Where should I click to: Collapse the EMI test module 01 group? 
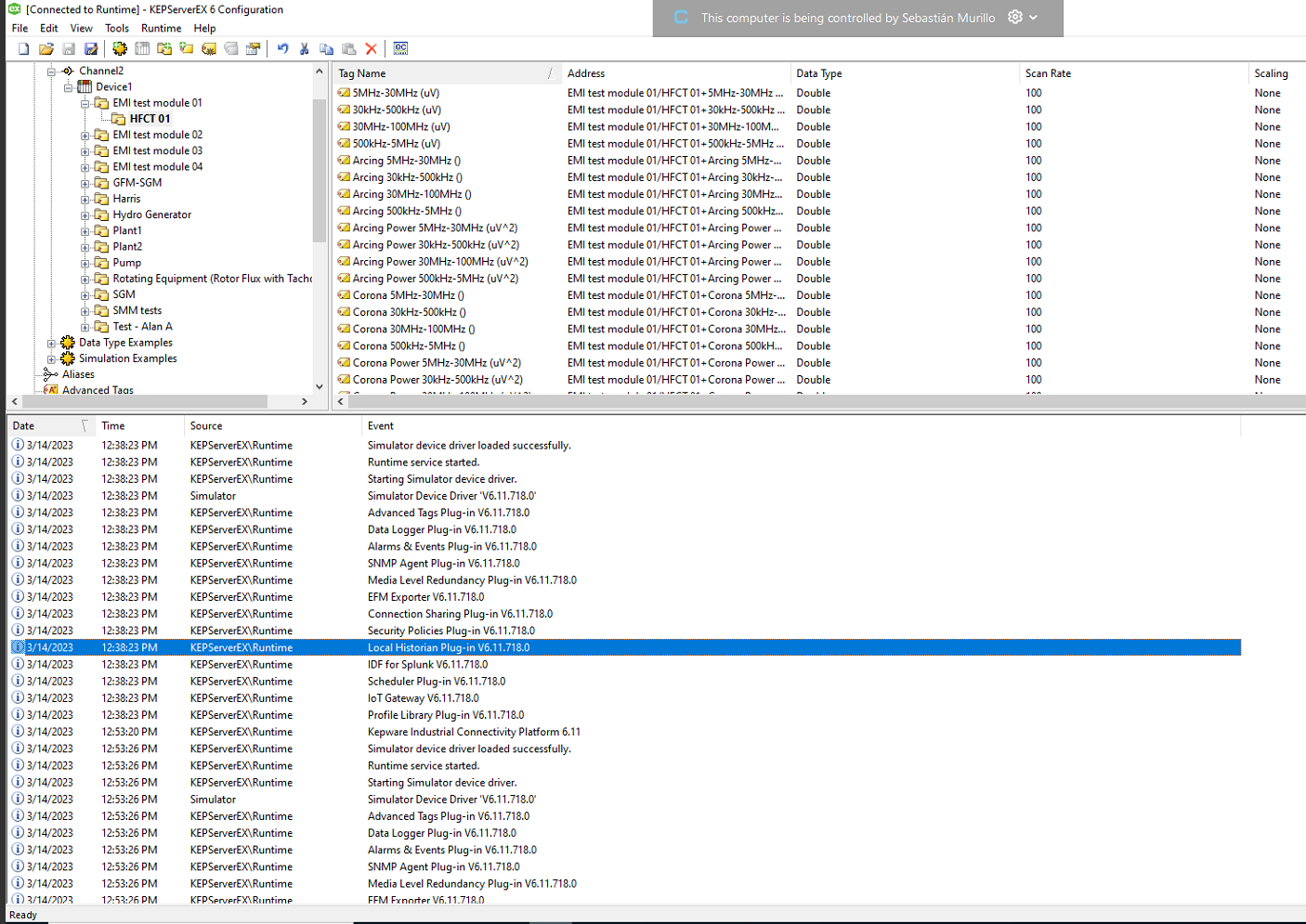[85, 103]
